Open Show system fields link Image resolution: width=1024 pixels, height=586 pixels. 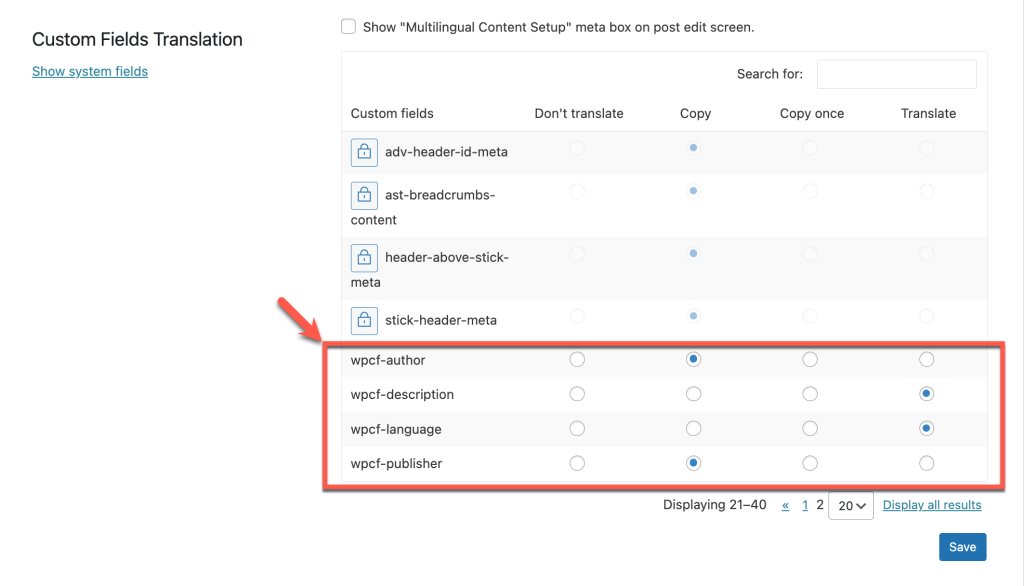90,71
